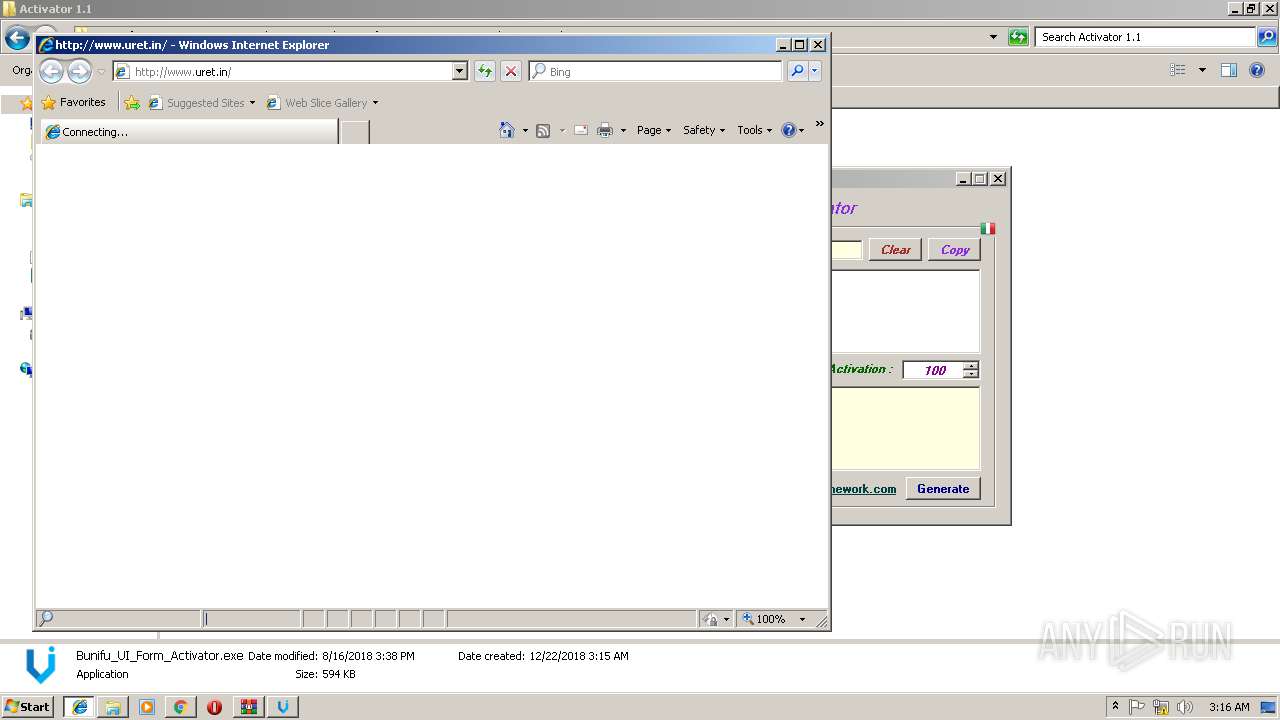Click the Explorer search magnifier button
This screenshot has width=1280, height=720.
coord(1267,37)
